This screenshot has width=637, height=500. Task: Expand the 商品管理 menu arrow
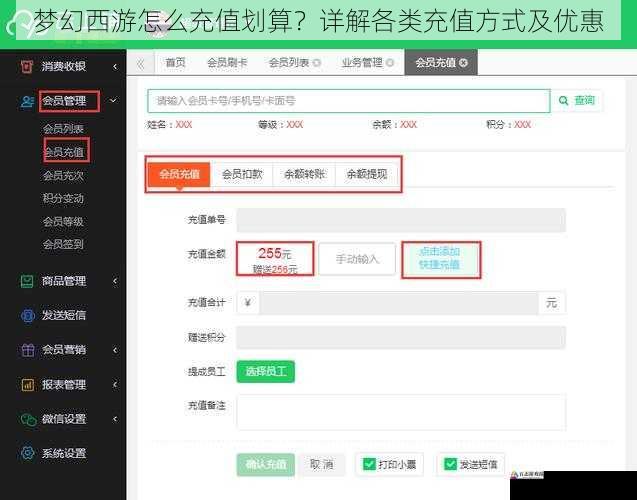point(115,281)
